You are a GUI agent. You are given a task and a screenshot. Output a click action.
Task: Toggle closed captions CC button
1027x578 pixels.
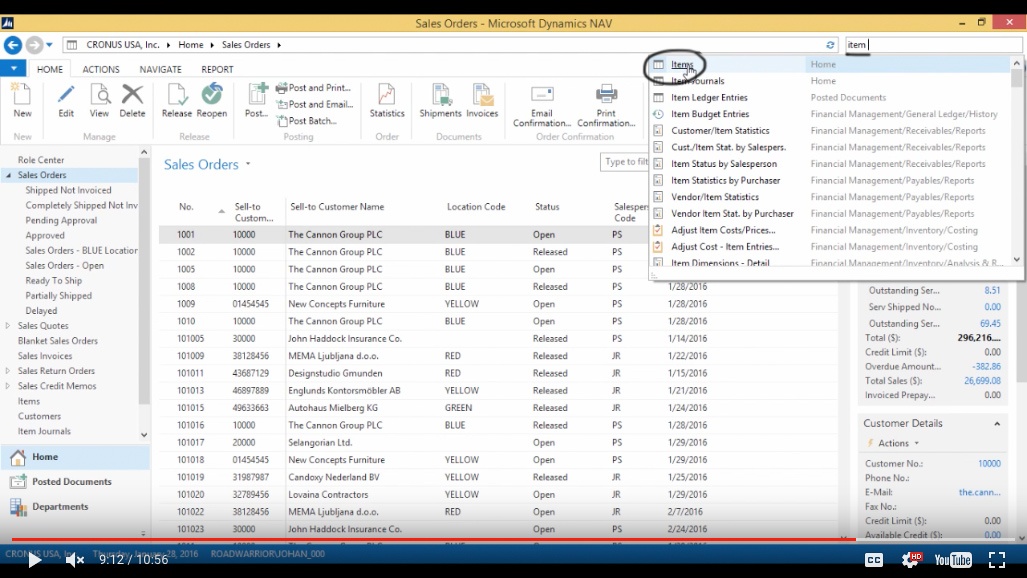point(874,560)
